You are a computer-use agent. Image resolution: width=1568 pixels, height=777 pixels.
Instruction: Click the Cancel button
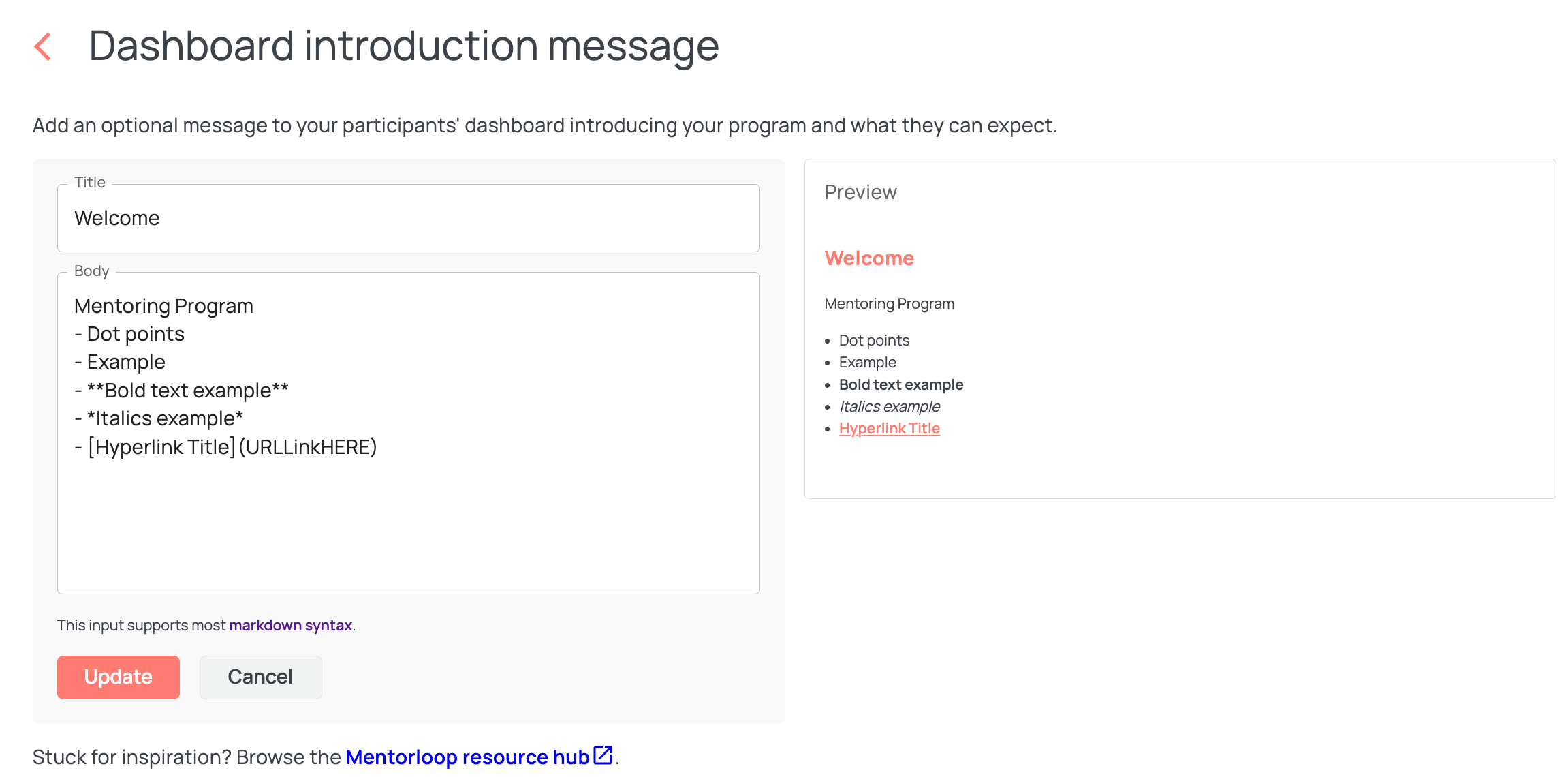click(260, 677)
